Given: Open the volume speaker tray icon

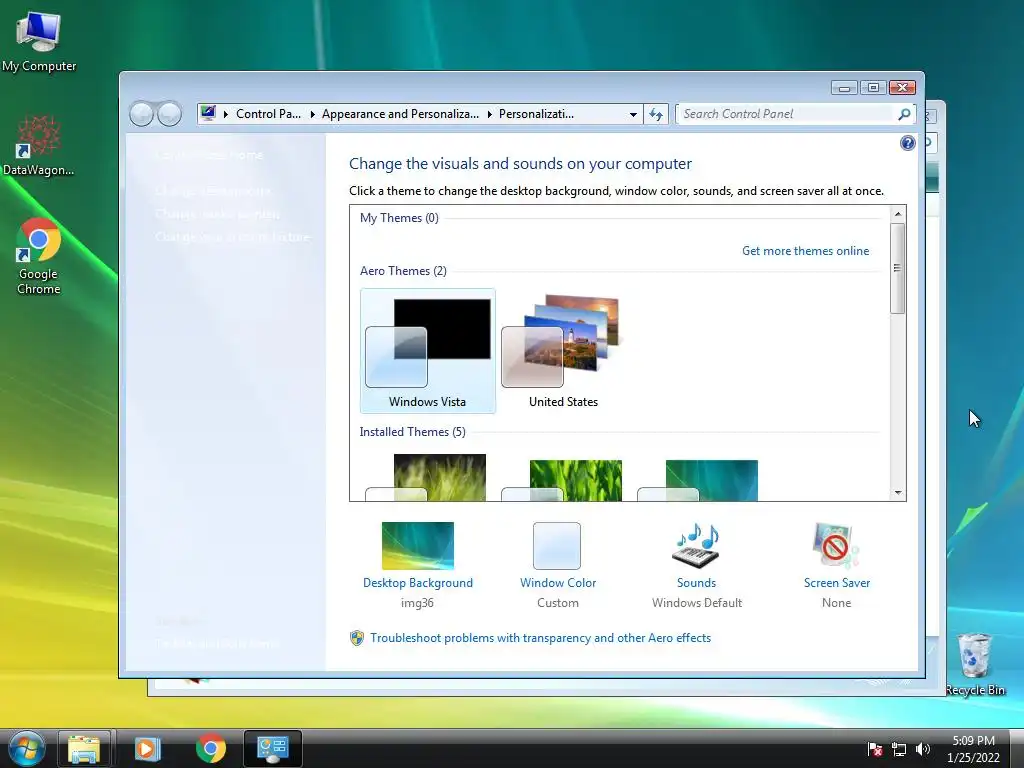Looking at the screenshot, I should (x=923, y=749).
